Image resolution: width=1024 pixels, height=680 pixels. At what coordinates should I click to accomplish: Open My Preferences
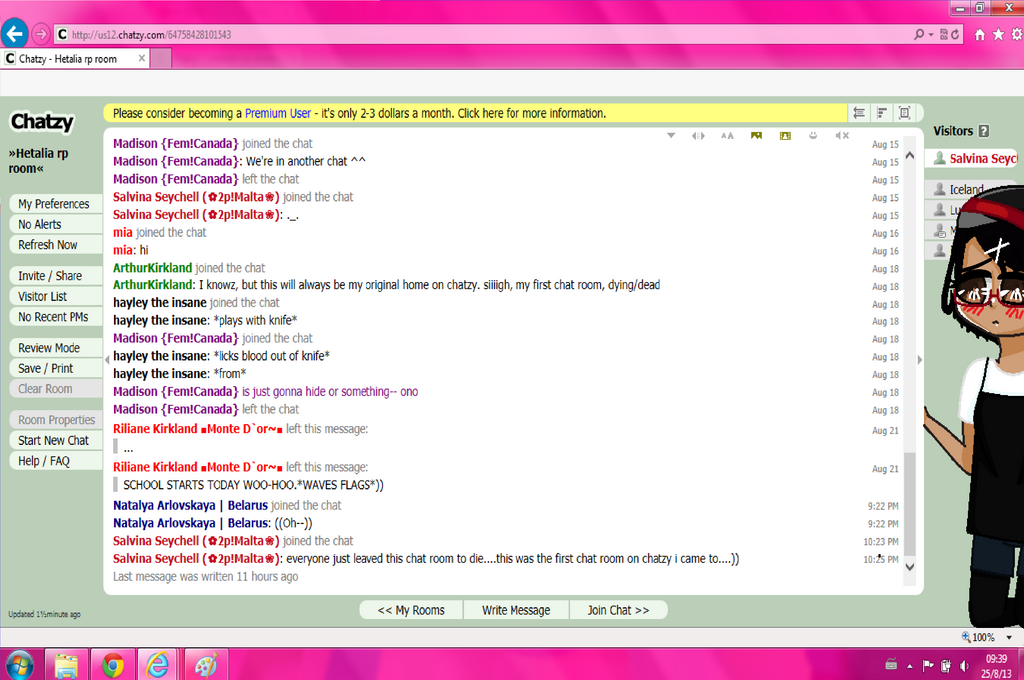54,204
